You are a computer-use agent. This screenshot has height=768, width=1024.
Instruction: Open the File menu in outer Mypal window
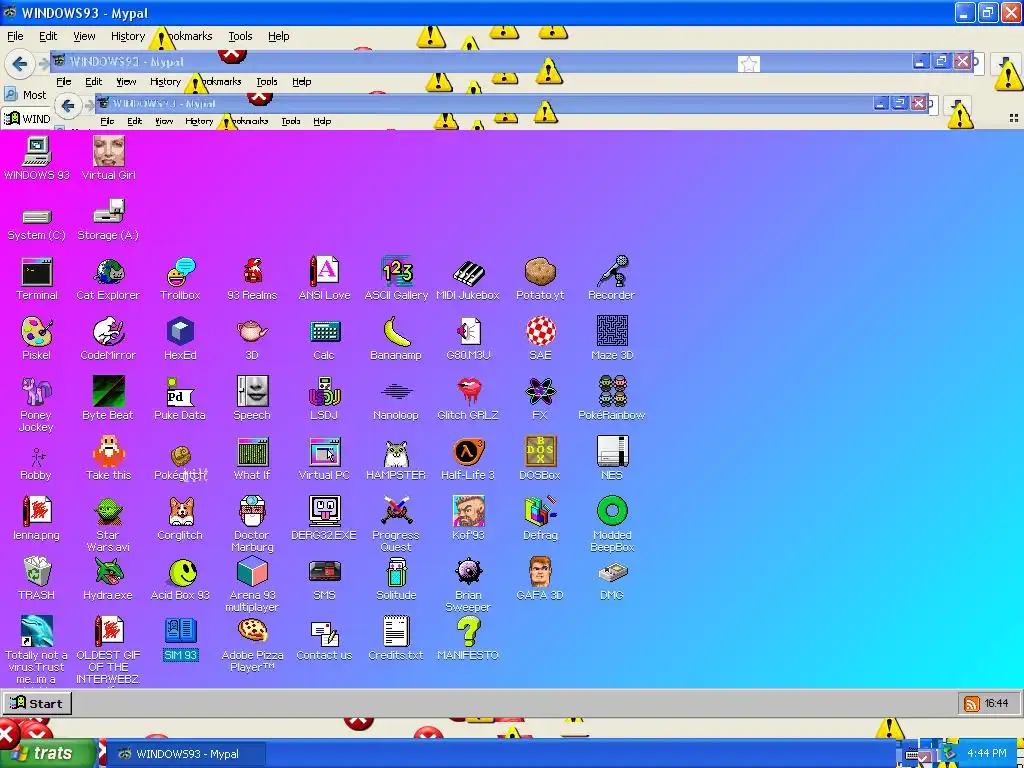[15, 36]
